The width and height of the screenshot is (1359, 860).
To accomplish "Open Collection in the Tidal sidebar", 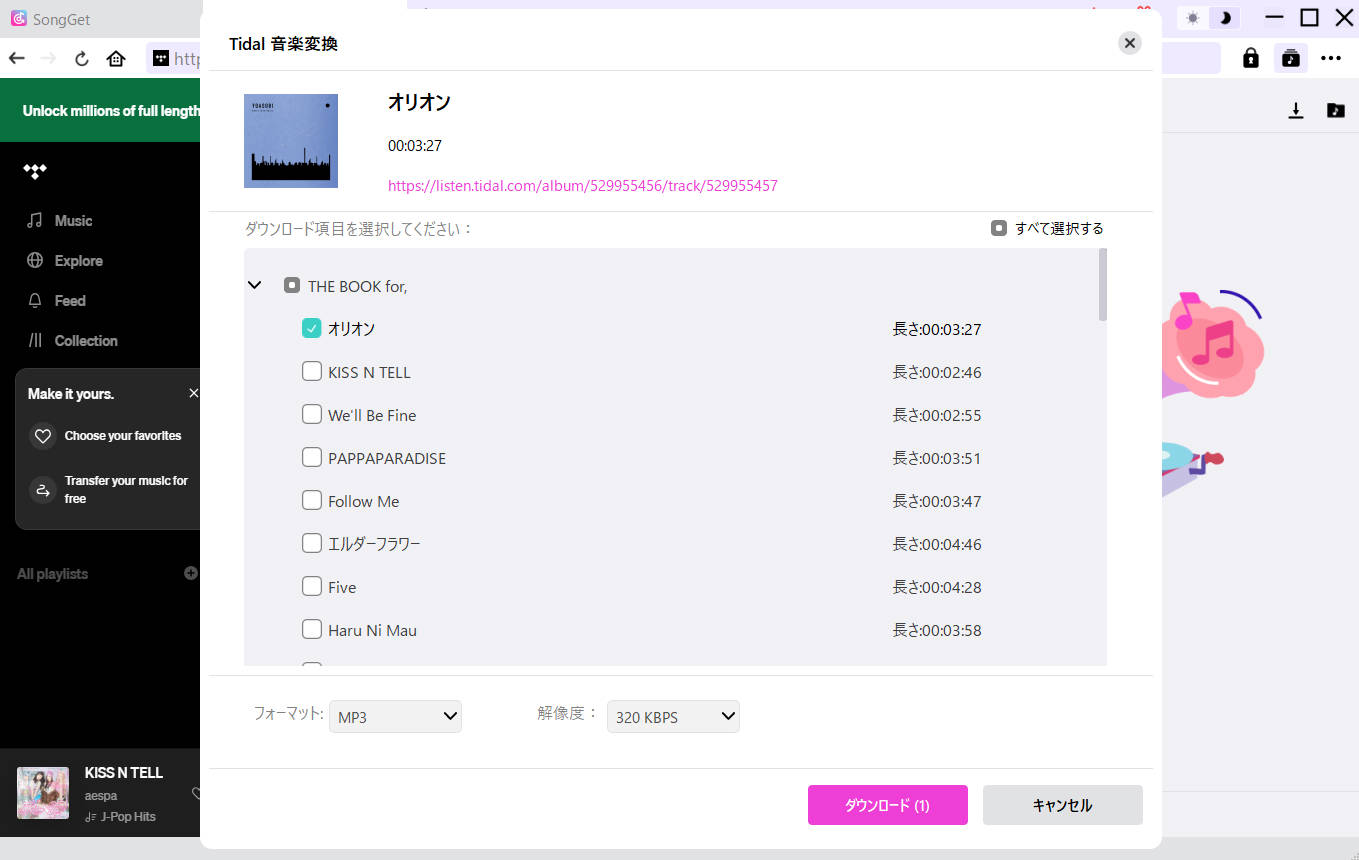I will pyautogui.click(x=72, y=340).
